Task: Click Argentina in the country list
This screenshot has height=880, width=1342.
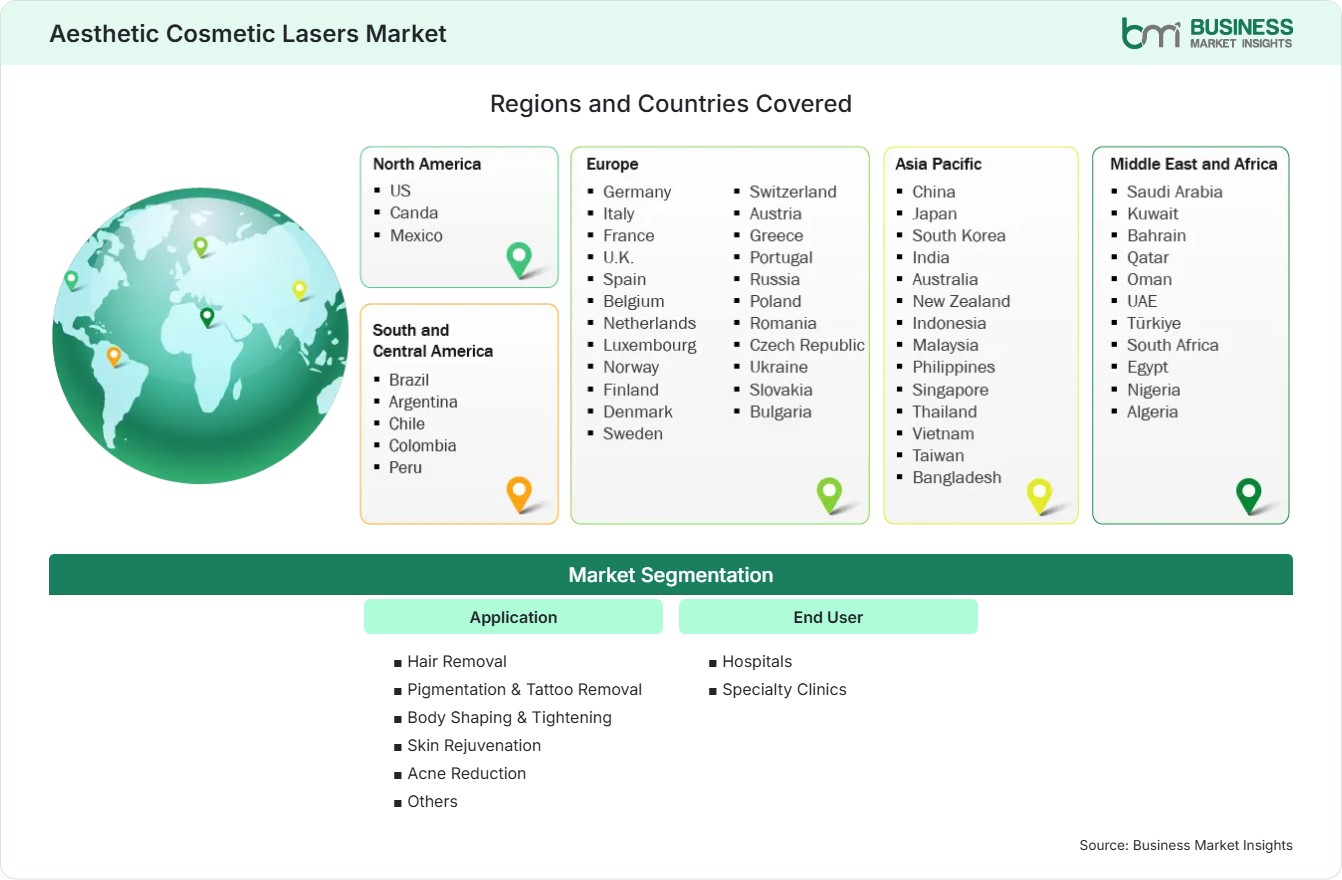Action: coord(423,401)
